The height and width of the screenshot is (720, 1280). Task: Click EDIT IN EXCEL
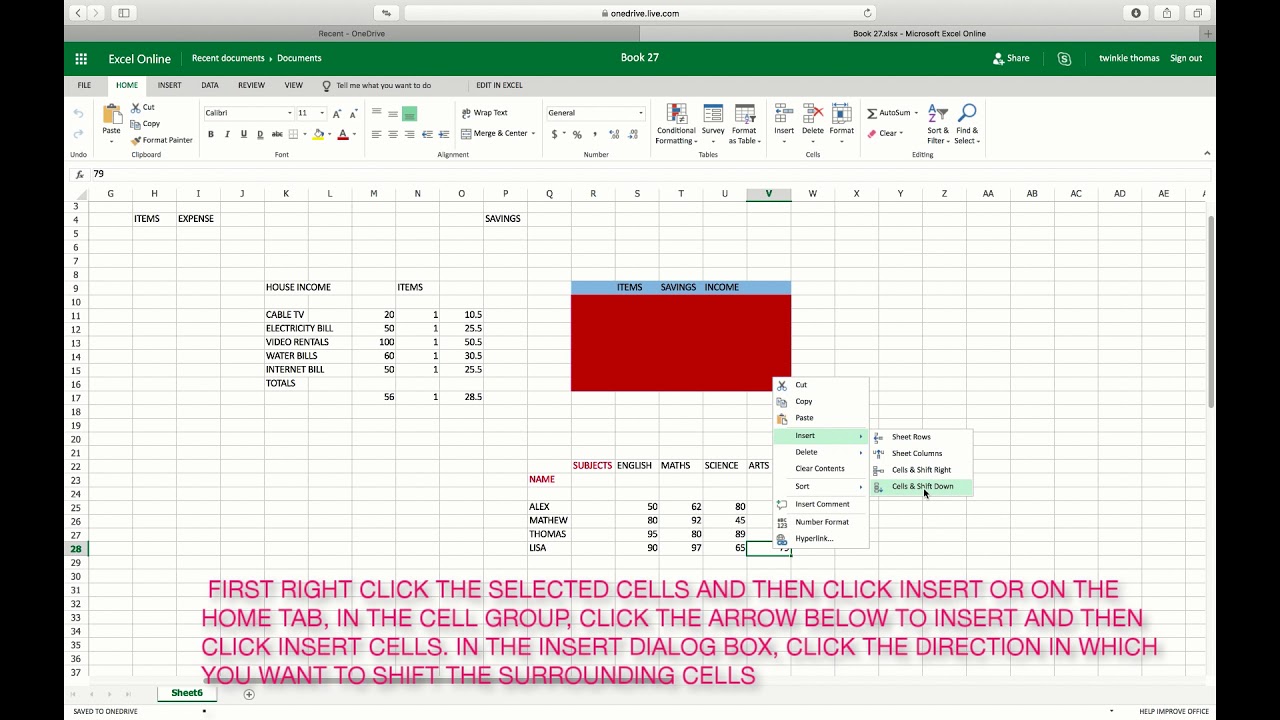tap(499, 85)
